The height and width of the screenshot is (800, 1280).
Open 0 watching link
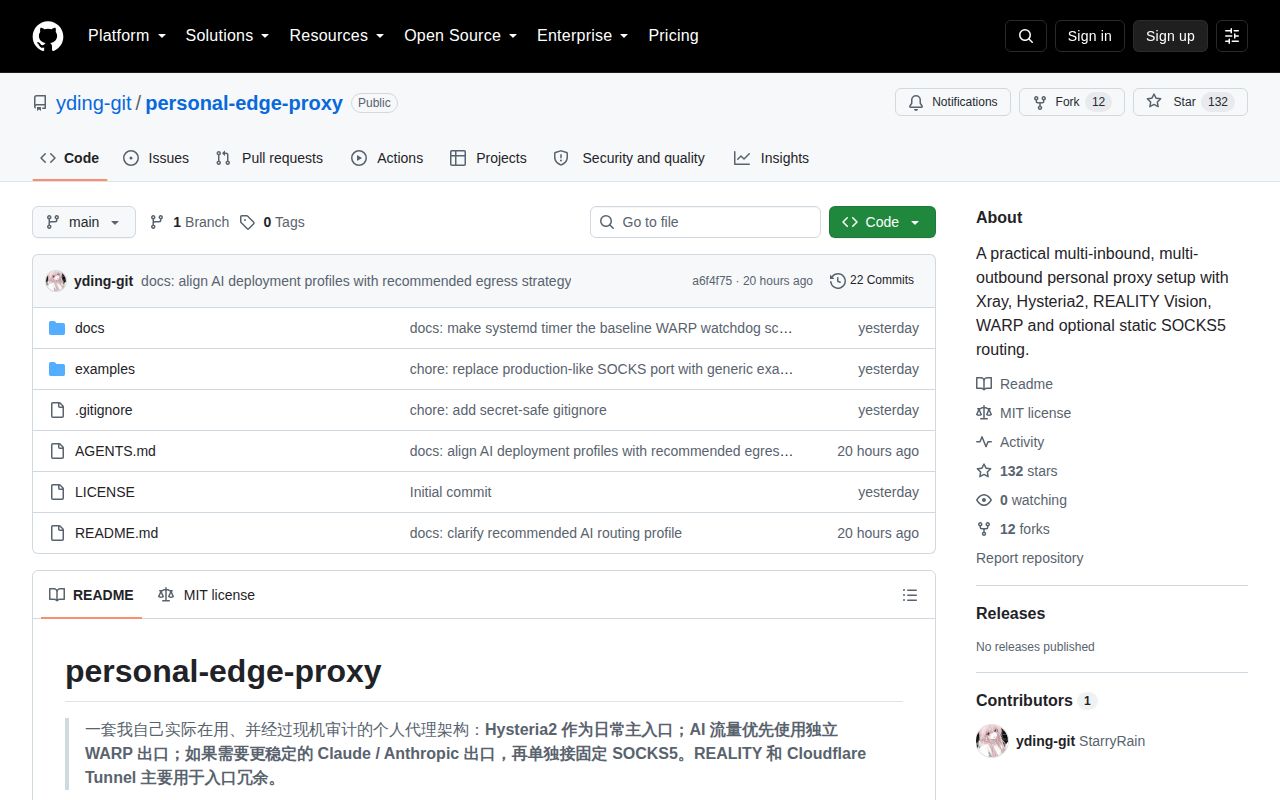click(1022, 500)
